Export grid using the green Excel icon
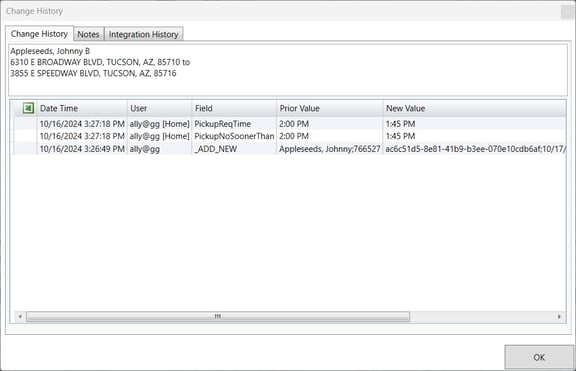This screenshot has height=371, width=576. 28,108
